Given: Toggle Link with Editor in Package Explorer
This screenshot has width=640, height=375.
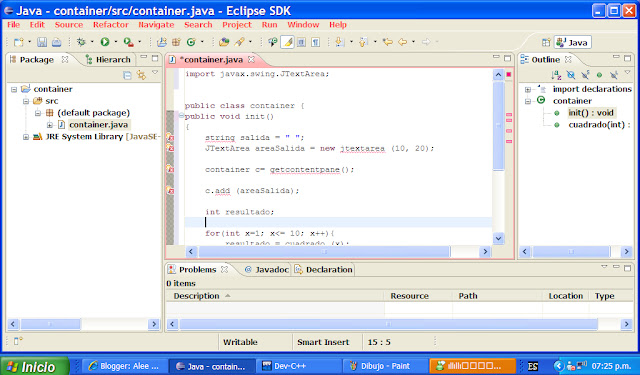Looking at the screenshot, I should [141, 75].
